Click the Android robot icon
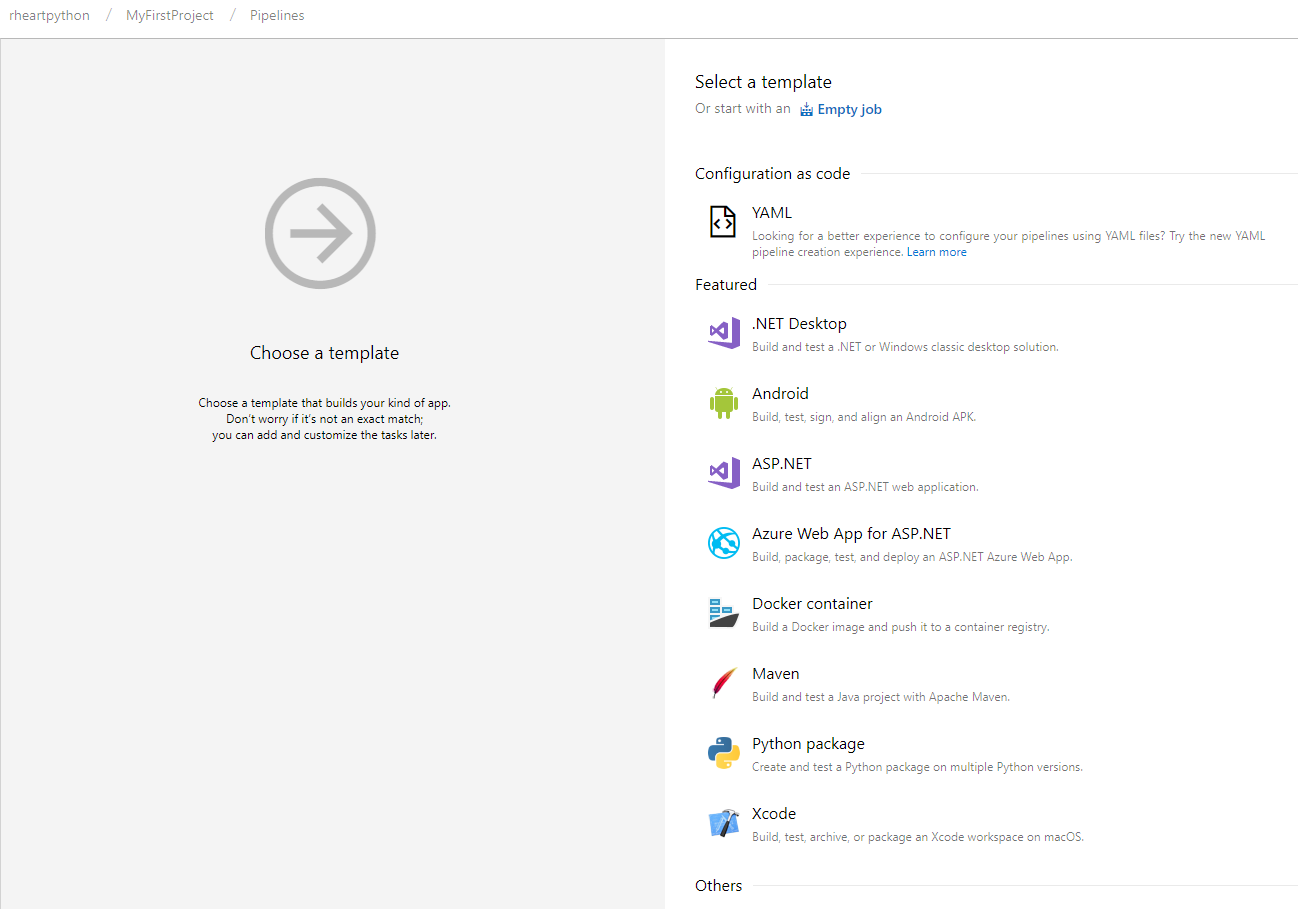Viewport: 1298px width, 909px height. click(x=723, y=402)
